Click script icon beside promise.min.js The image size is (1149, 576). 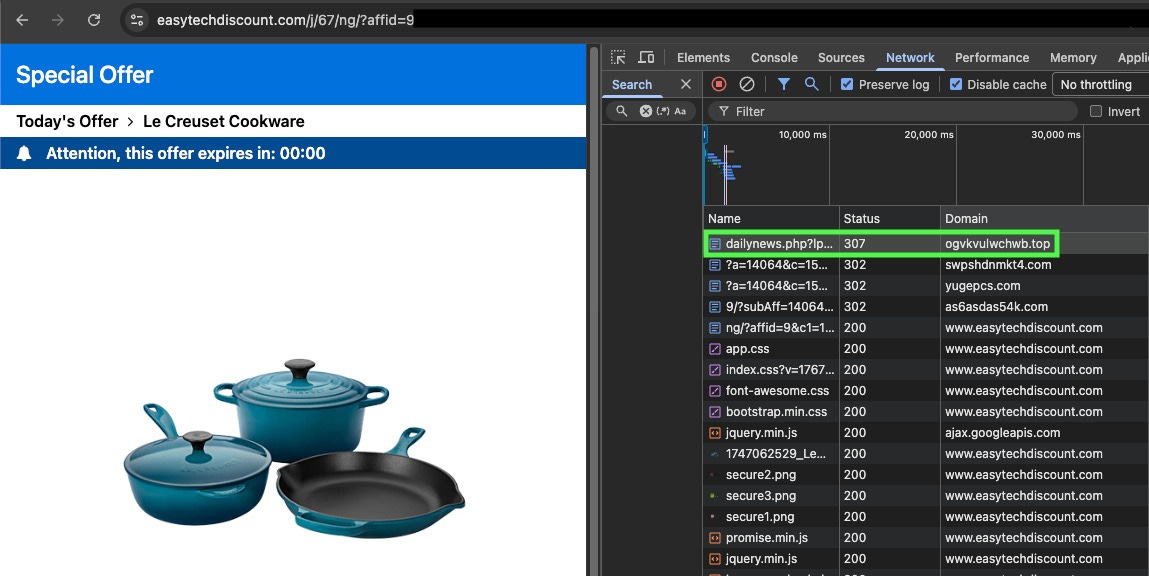(x=714, y=538)
